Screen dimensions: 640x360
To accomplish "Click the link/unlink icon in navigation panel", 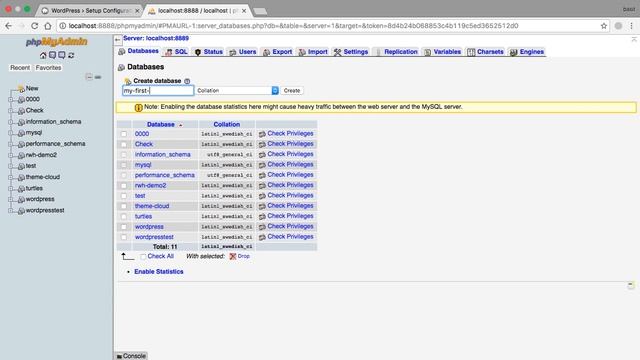I will tap(98, 77).
